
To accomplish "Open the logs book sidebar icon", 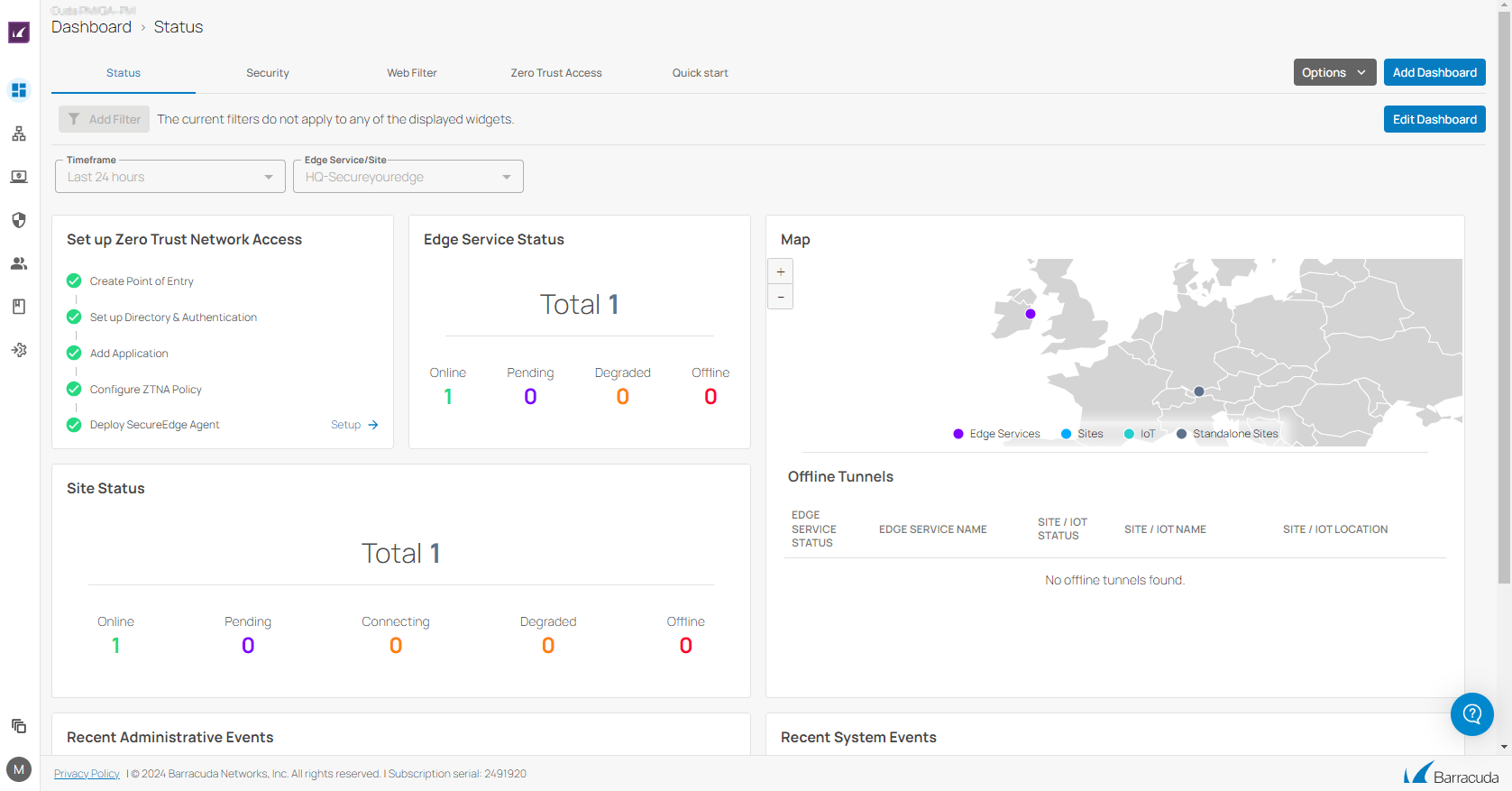I will tap(19, 307).
